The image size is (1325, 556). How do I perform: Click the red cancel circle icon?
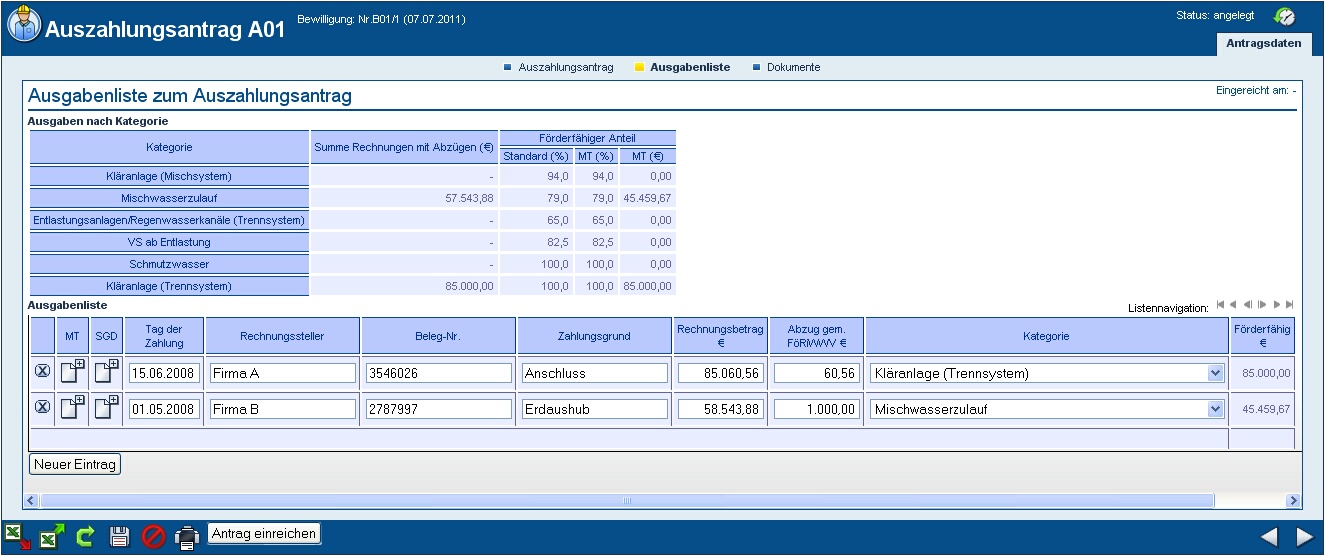[153, 537]
